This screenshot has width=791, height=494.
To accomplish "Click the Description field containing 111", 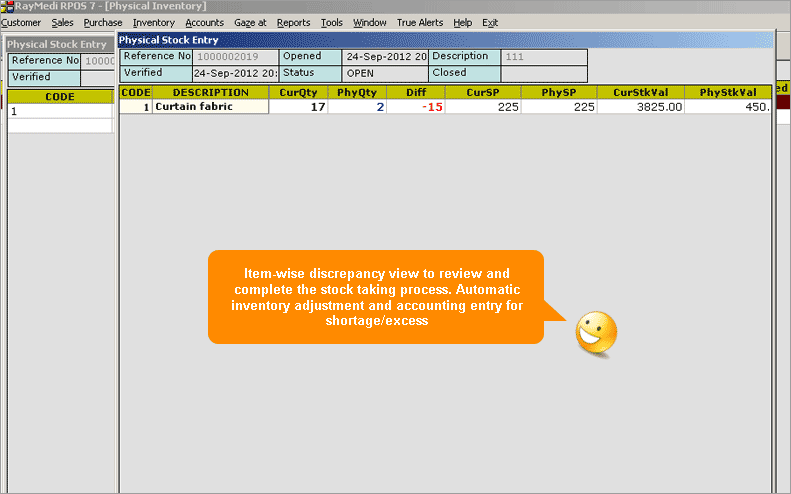I will click(x=543, y=57).
